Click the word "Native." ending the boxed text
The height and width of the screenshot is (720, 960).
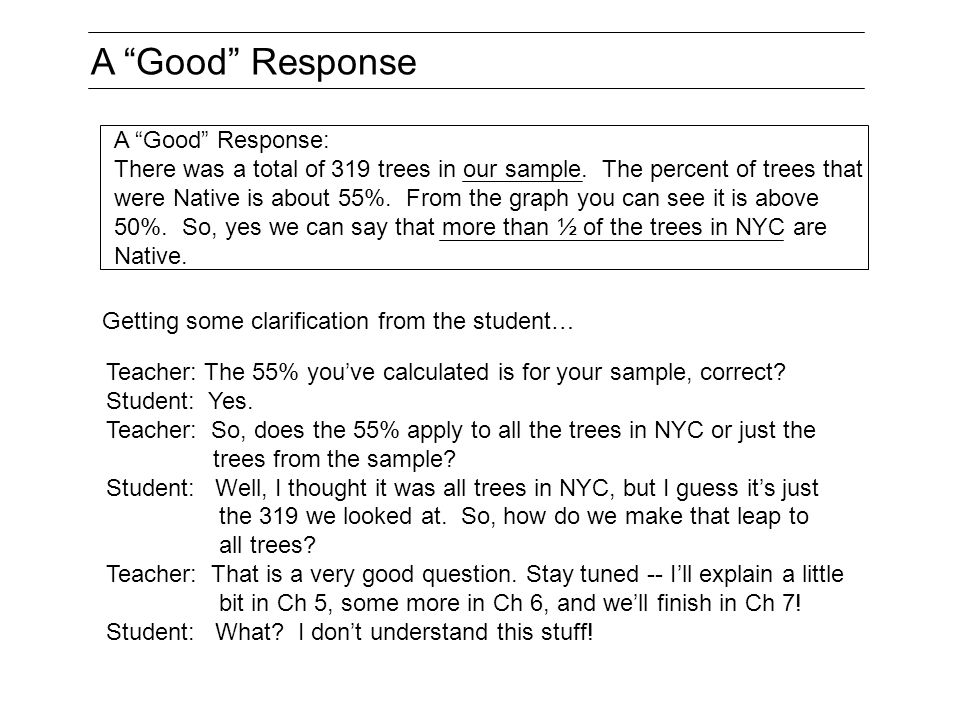[150, 256]
